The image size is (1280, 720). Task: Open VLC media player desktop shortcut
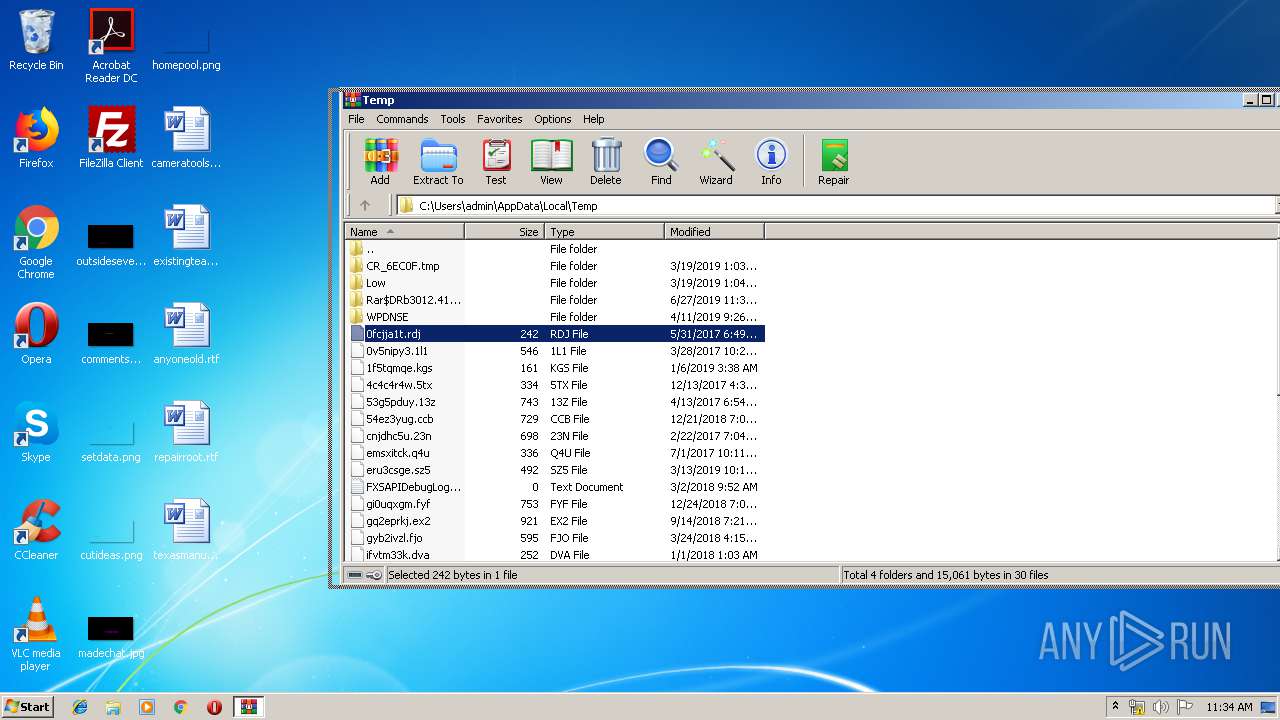coord(36,634)
